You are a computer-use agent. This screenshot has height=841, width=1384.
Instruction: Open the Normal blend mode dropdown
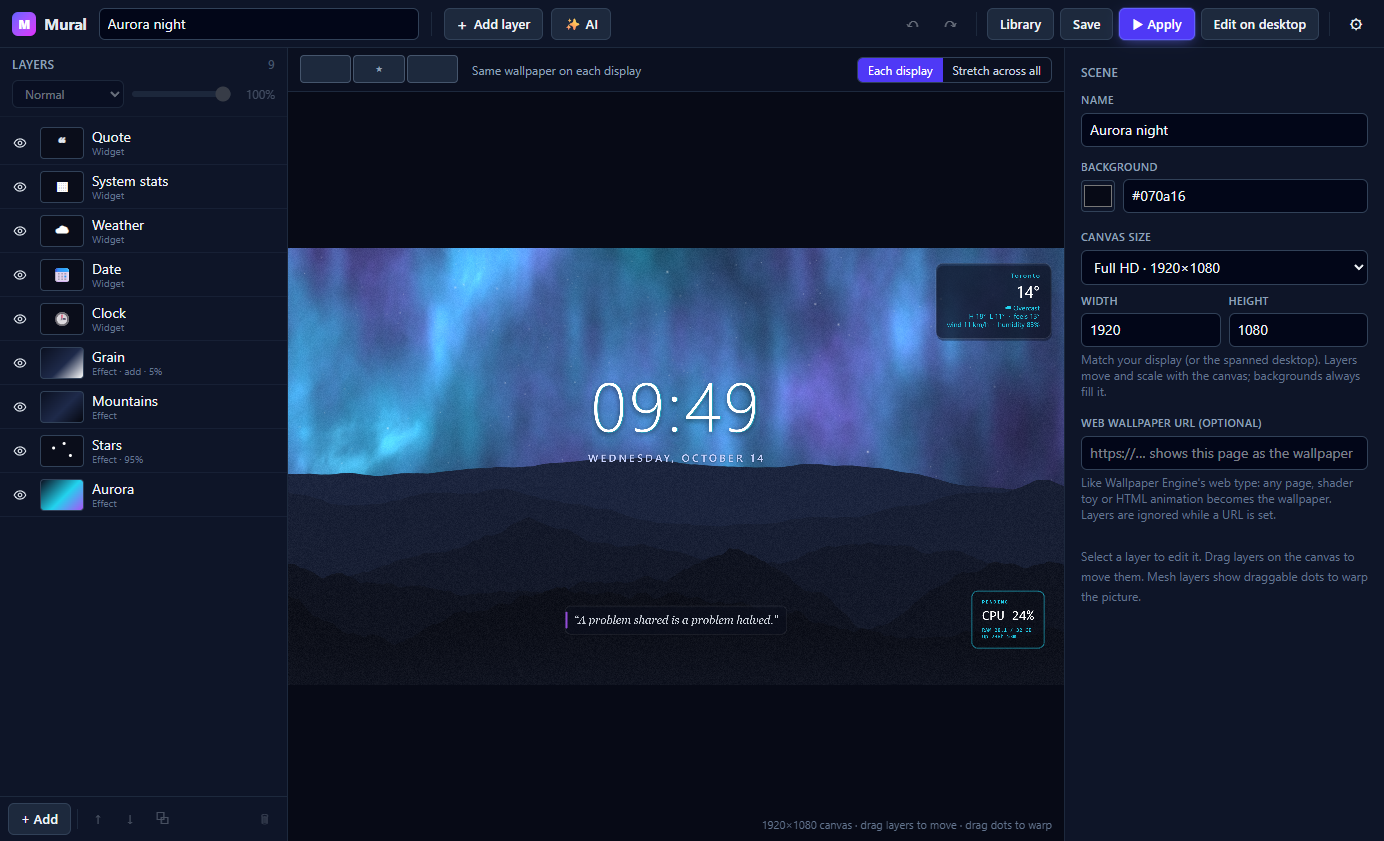pos(68,94)
